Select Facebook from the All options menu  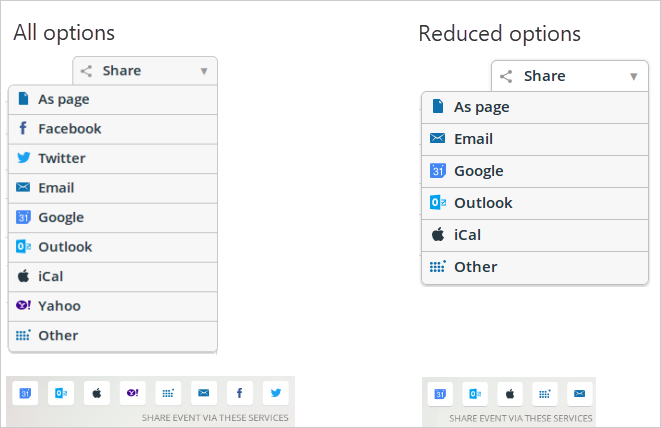tap(113, 129)
